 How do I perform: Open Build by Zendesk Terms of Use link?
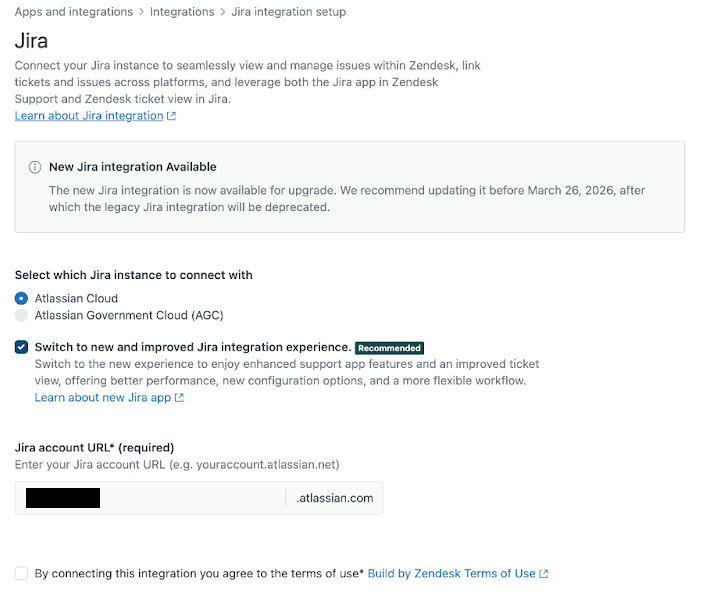point(451,574)
